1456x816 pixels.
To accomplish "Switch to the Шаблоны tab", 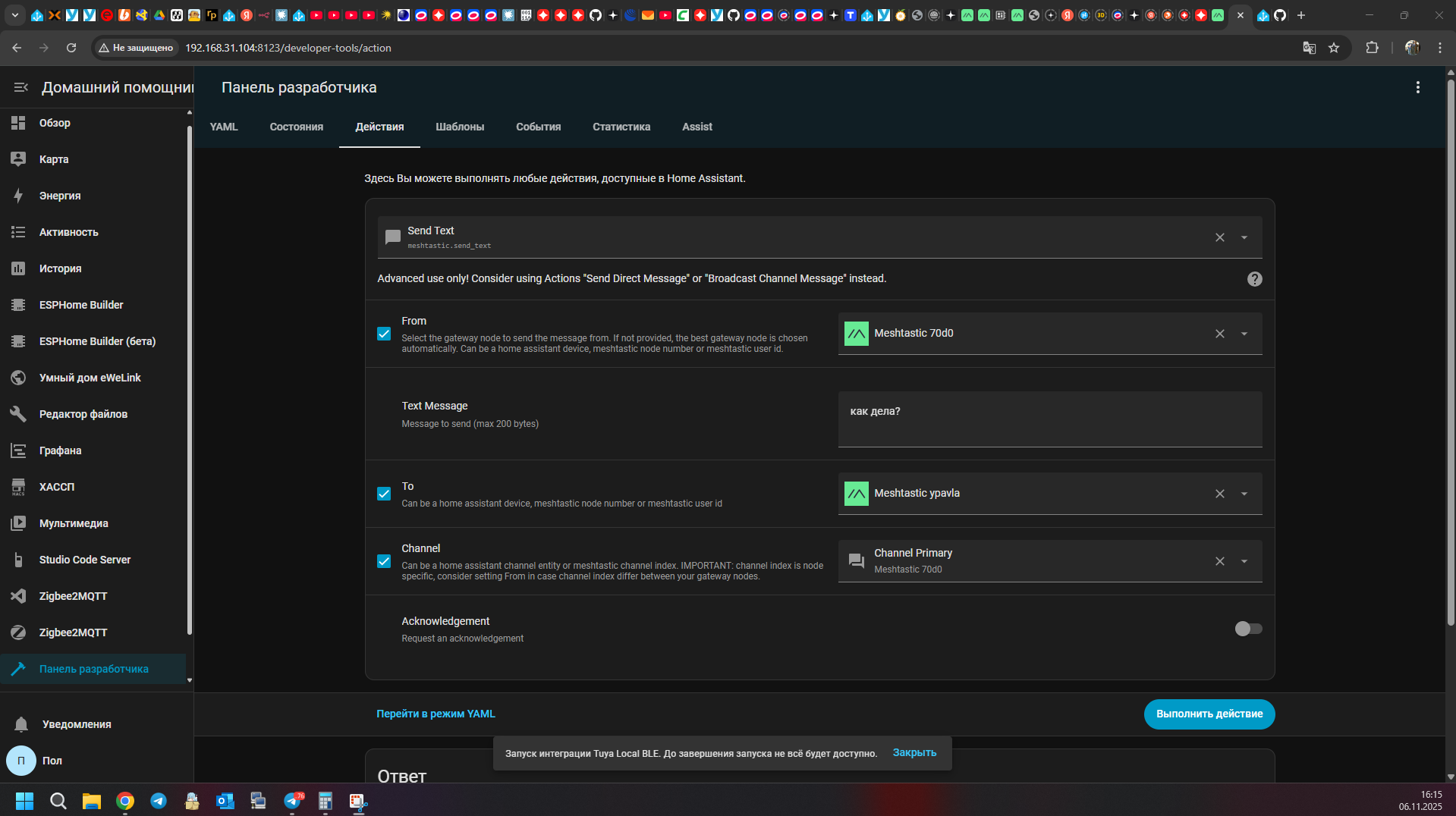I will pyautogui.click(x=459, y=127).
